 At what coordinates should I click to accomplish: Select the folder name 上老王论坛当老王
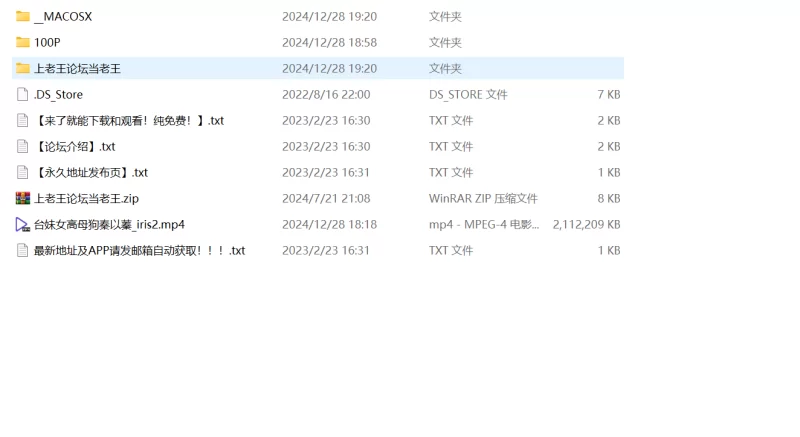[77, 68]
